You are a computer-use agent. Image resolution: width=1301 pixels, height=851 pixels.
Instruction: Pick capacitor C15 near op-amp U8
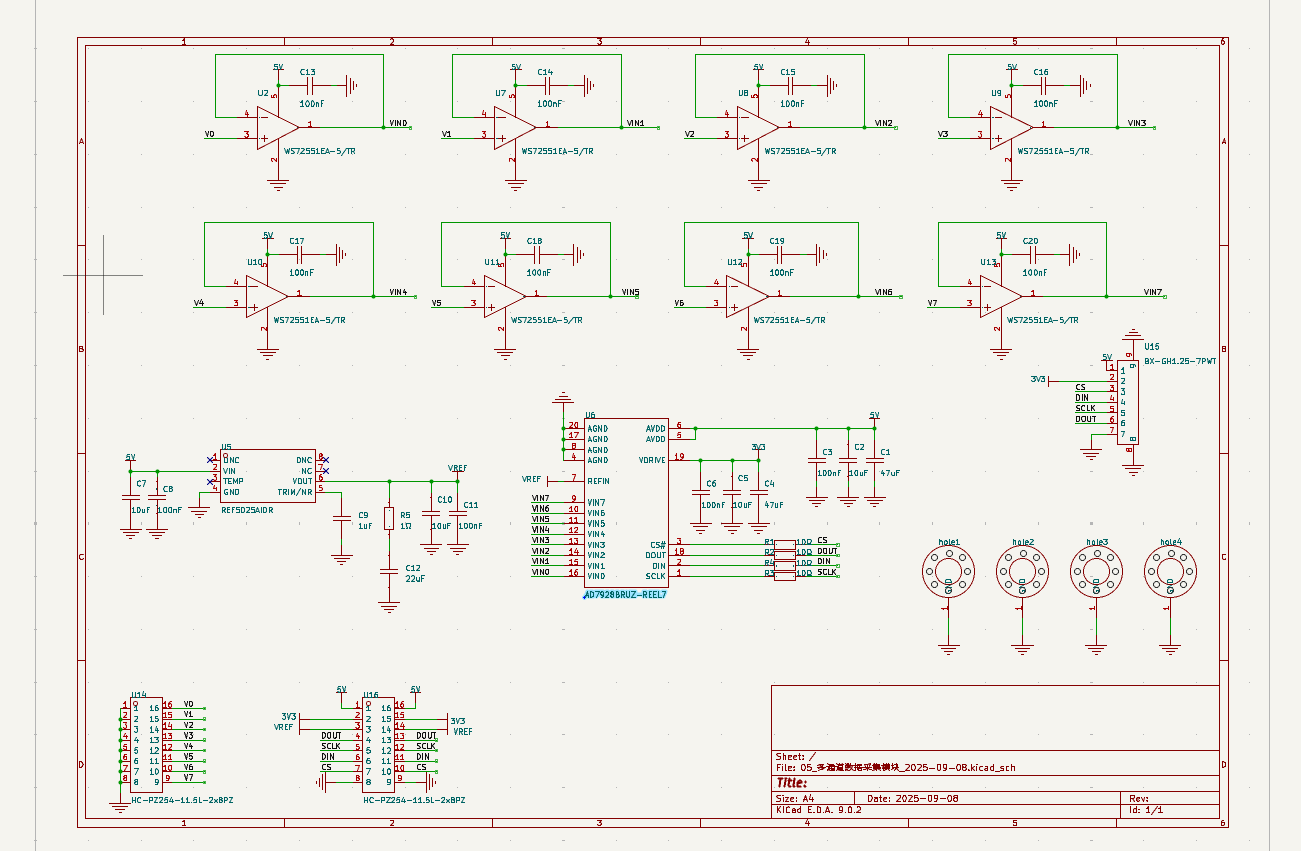pos(791,86)
